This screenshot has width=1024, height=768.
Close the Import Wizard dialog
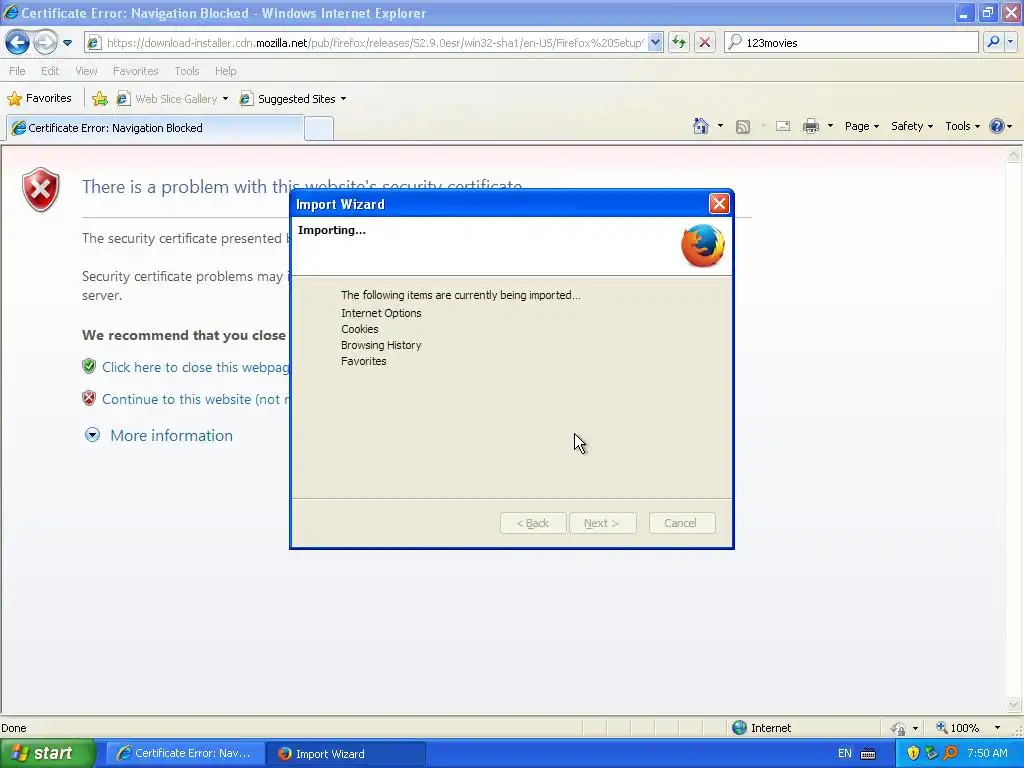click(x=719, y=204)
